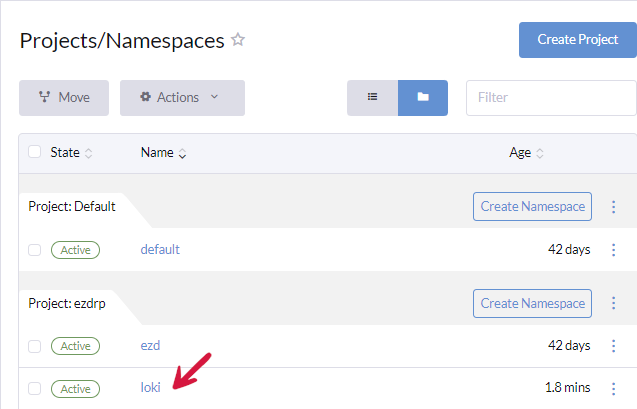
Task: Click the Create Project button
Action: 577,40
